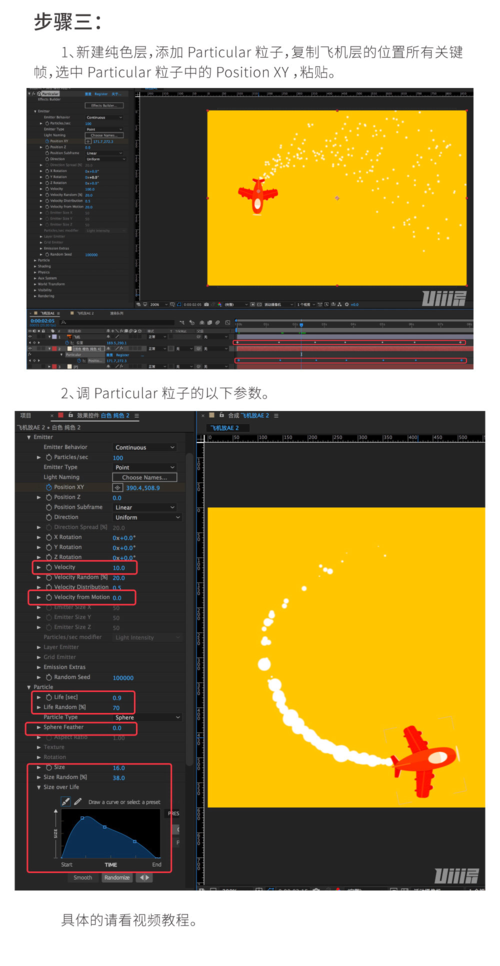500x966 pixels.
Task: Expand Sphere Feather property twirl
Action: tap(39, 728)
